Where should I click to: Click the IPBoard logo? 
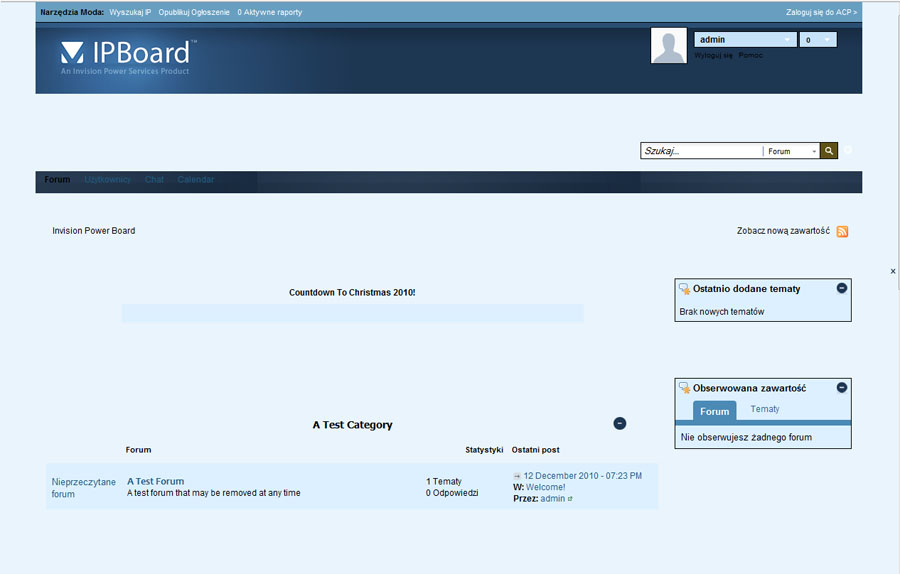click(128, 56)
